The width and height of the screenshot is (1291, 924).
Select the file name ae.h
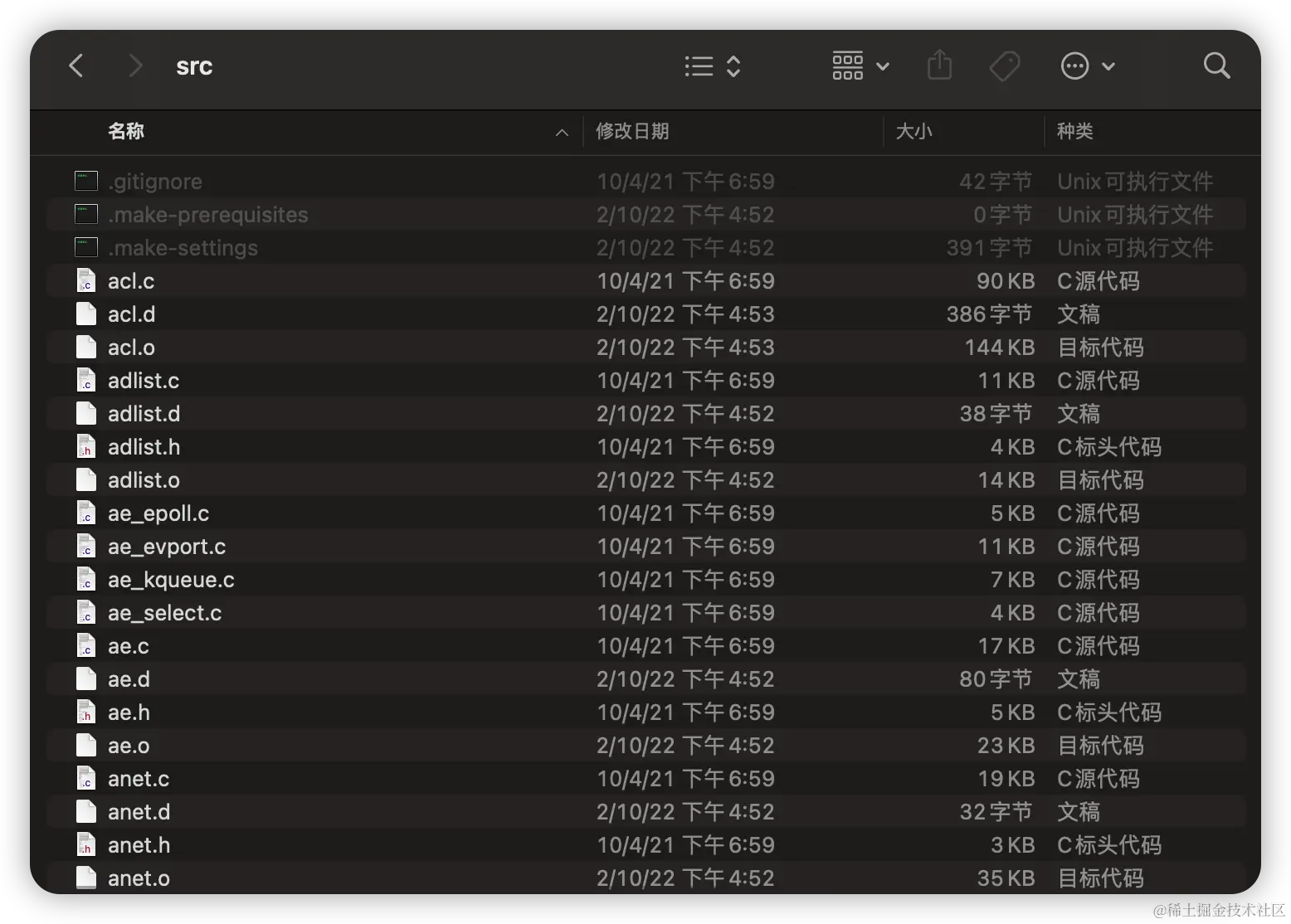[129, 712]
